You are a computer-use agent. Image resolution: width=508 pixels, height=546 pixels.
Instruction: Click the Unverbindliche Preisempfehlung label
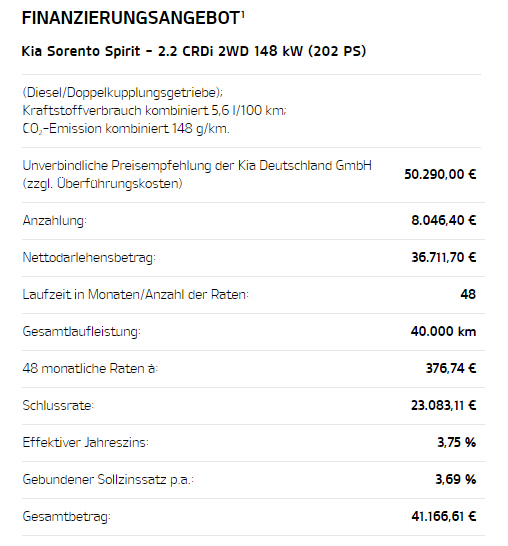tap(197, 174)
